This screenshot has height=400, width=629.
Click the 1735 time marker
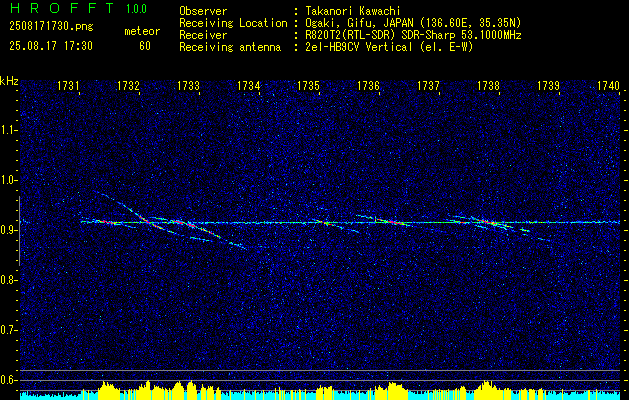click(x=308, y=86)
